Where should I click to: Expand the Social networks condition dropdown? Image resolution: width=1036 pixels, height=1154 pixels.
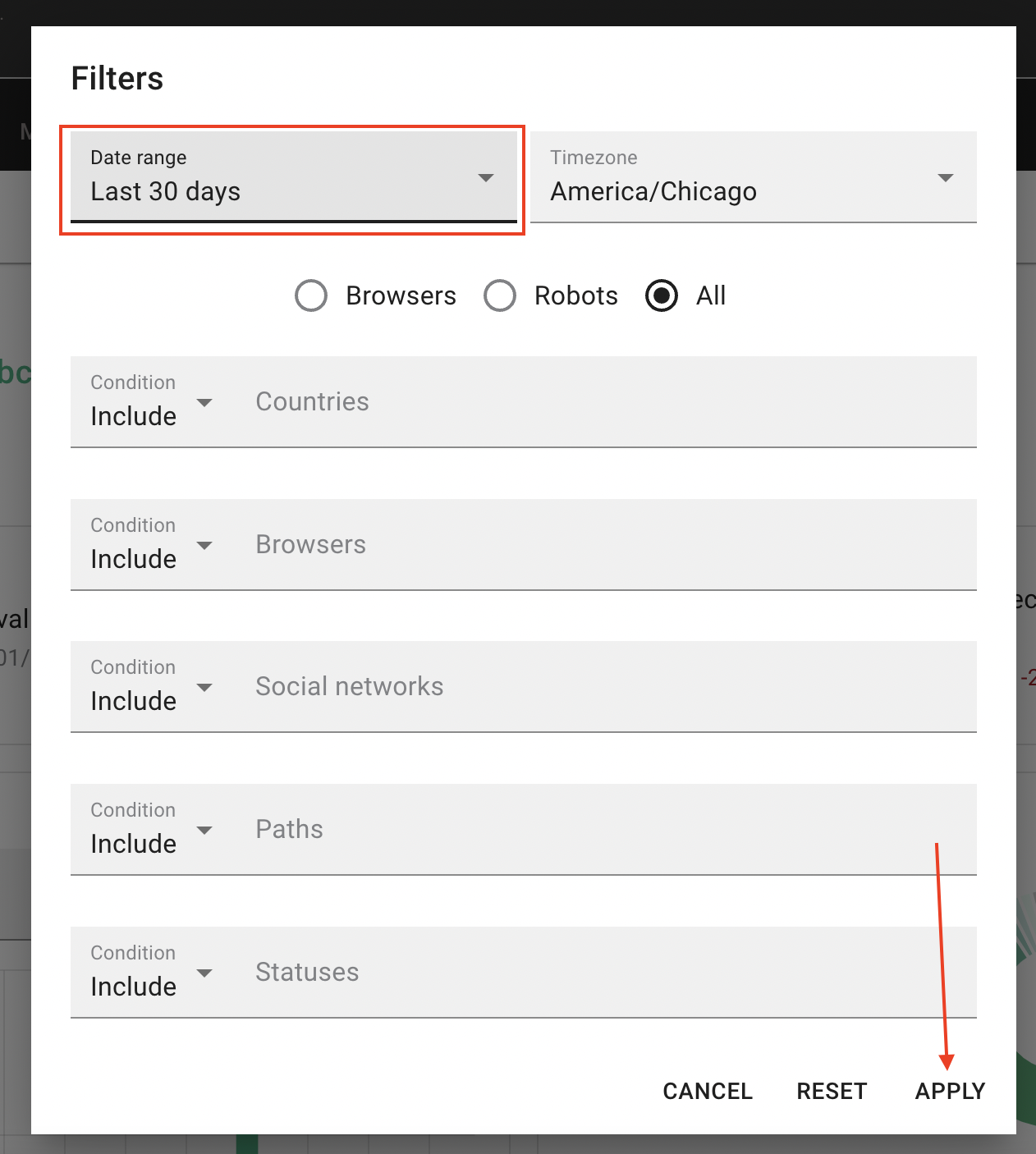[x=152, y=688]
